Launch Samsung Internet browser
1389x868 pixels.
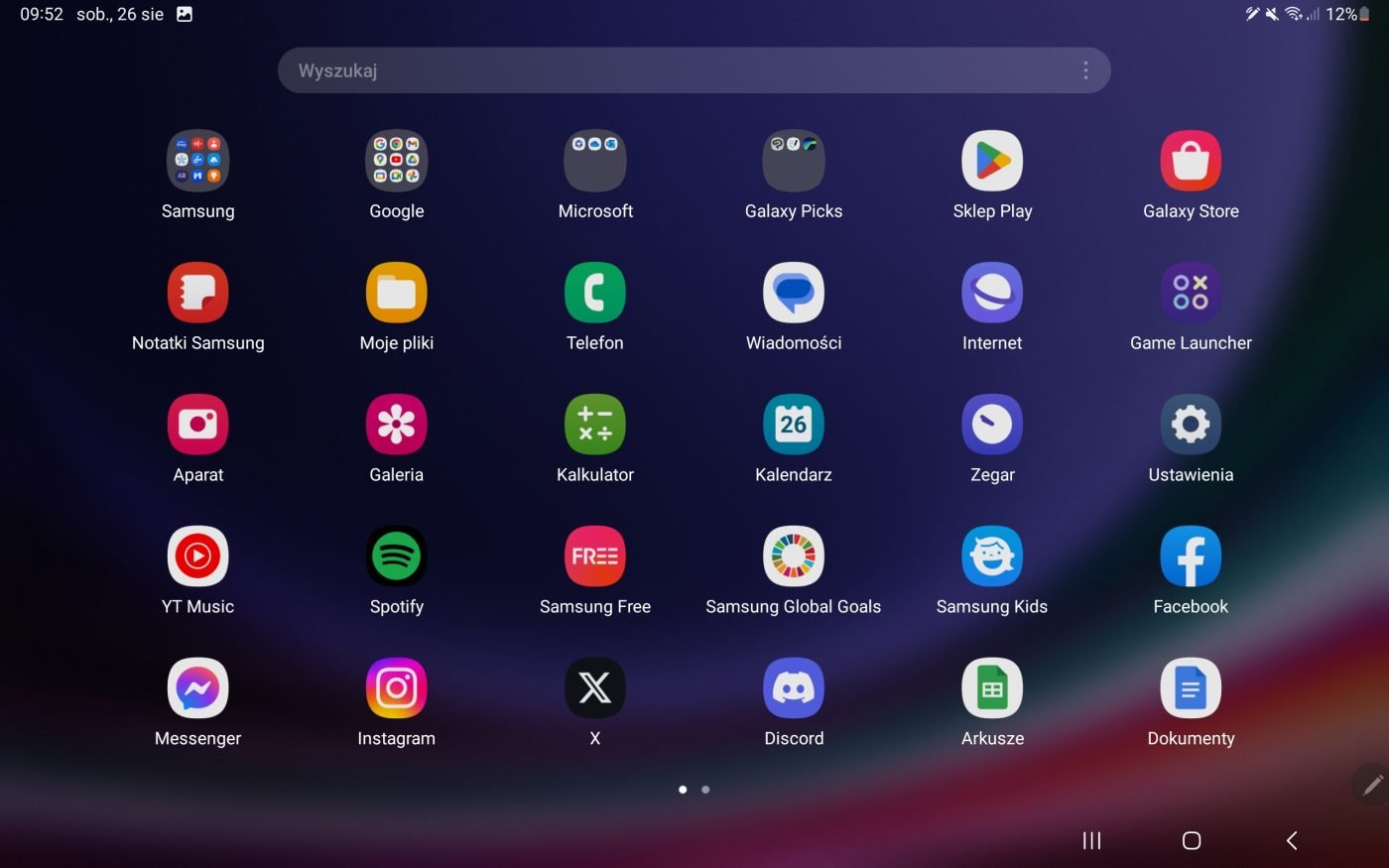[x=992, y=293]
